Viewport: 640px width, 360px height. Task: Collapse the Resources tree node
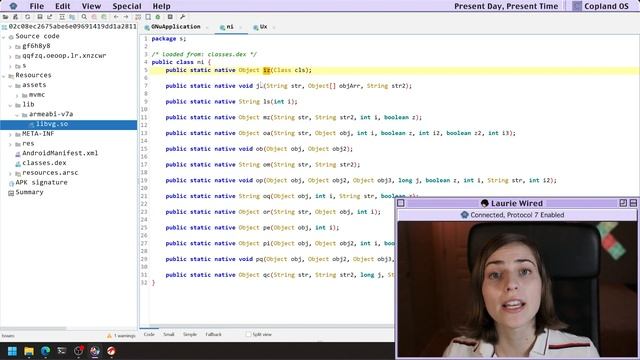[x=4, y=76]
